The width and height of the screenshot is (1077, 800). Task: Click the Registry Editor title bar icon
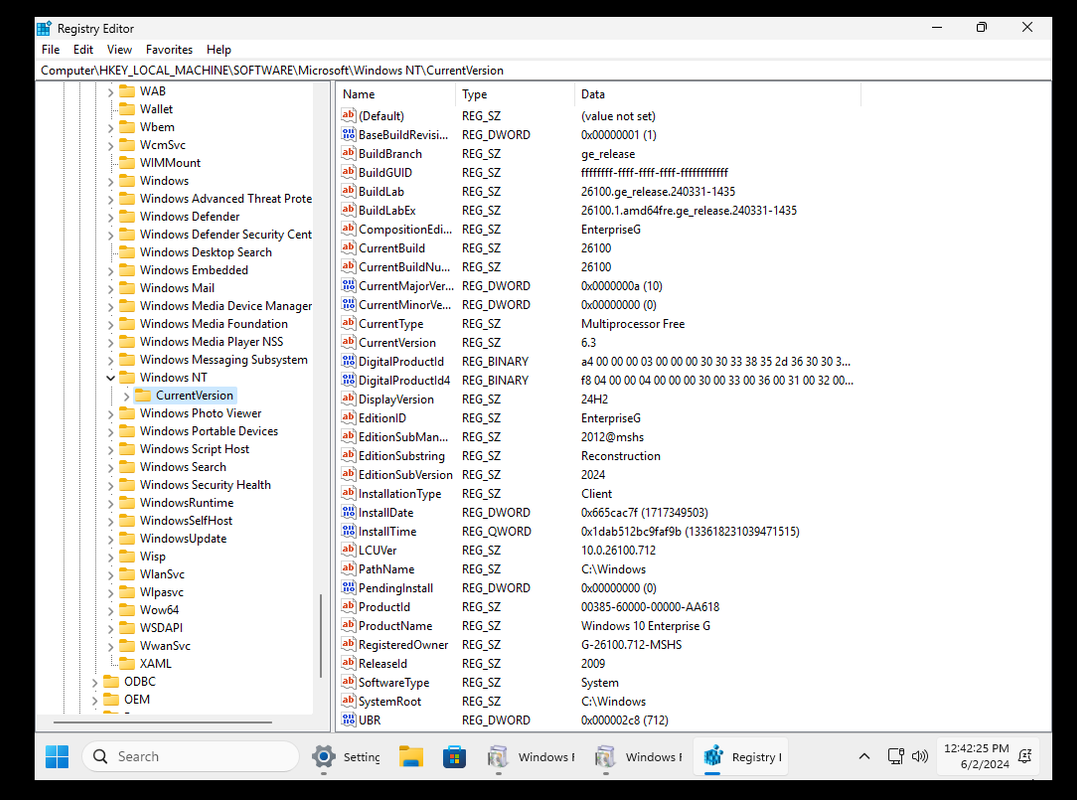[x=44, y=28]
